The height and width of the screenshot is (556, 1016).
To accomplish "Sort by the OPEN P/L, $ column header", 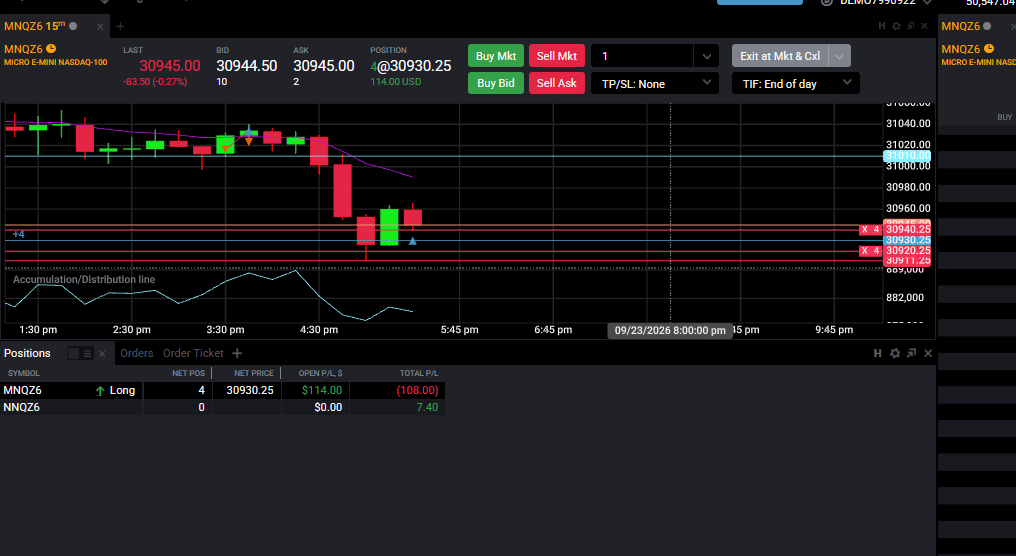I will [x=320, y=373].
